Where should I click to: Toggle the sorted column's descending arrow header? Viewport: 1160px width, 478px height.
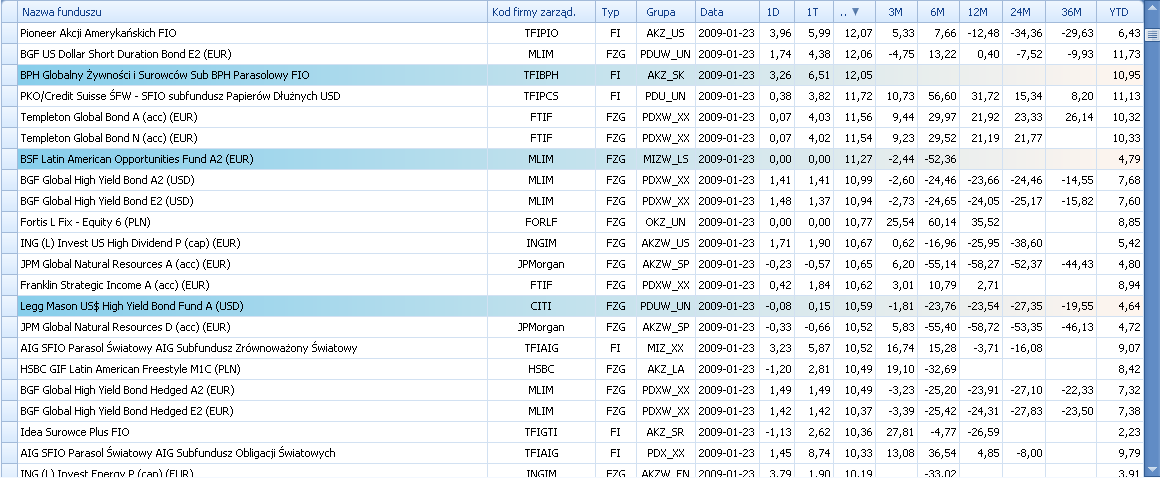(856, 12)
